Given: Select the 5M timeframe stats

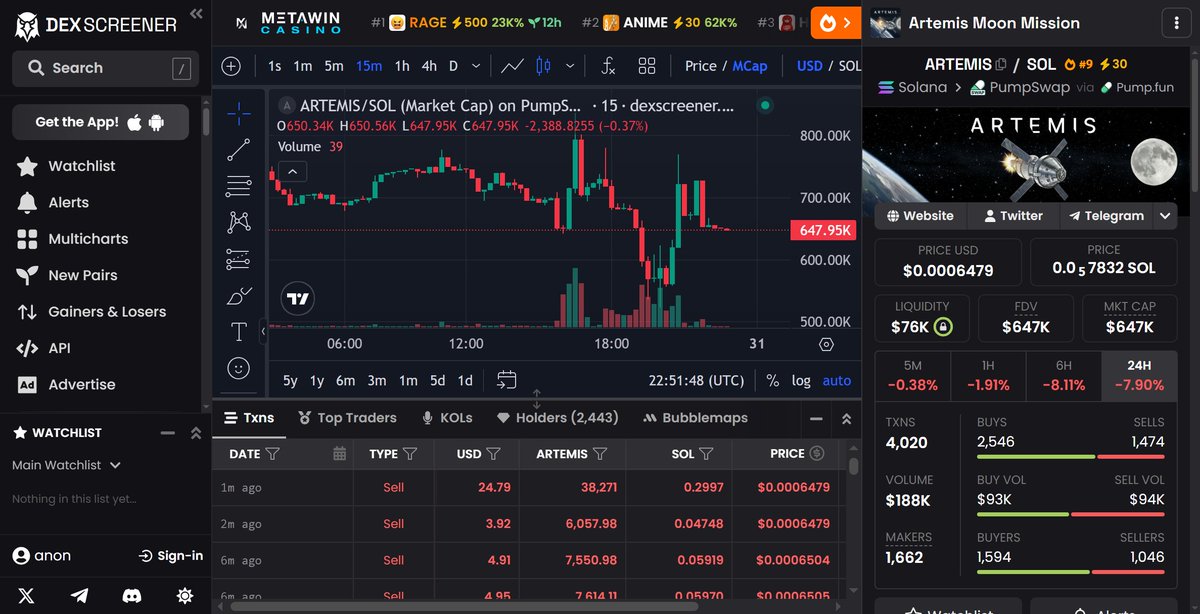Looking at the screenshot, I should click(912, 376).
